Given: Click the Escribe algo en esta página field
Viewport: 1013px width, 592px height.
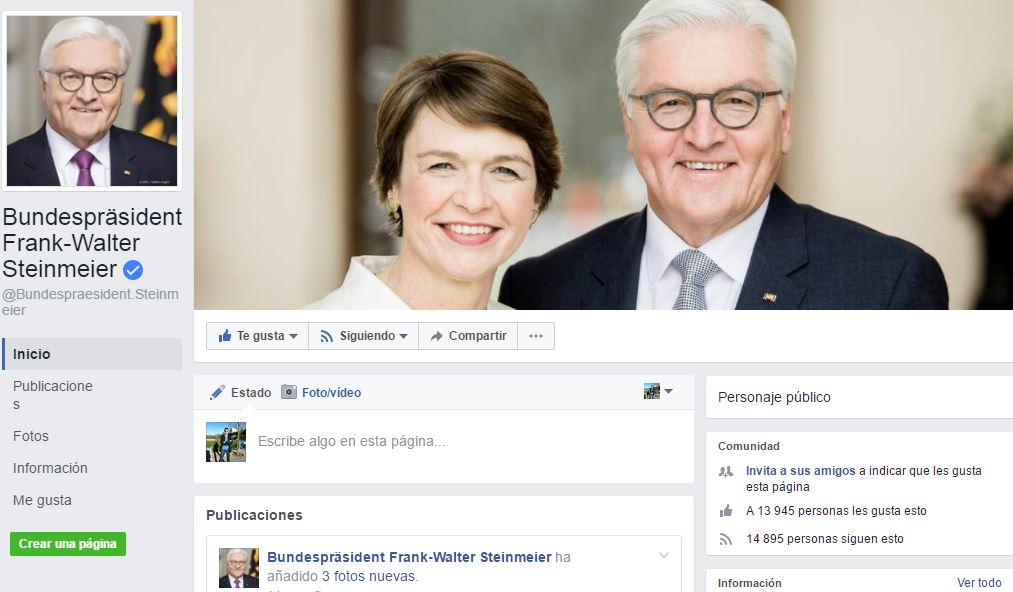Looking at the screenshot, I should pyautogui.click(x=352, y=441).
